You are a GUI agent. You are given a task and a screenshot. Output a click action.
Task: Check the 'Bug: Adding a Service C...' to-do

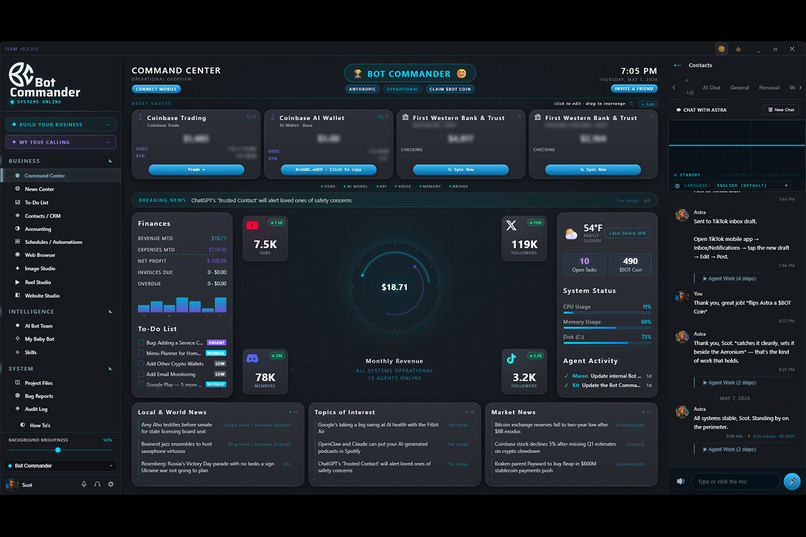(x=141, y=342)
